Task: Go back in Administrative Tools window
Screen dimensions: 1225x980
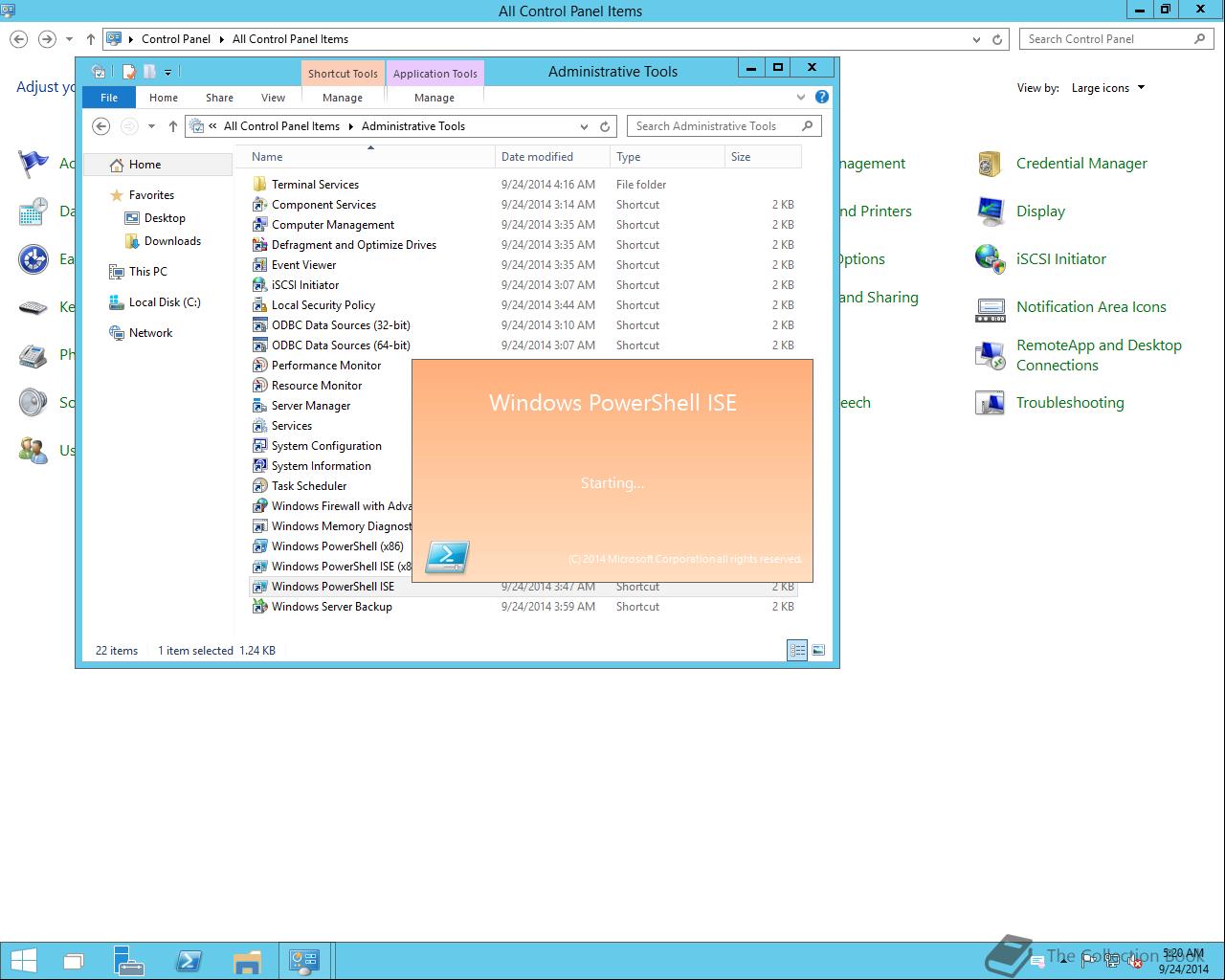Action: (x=100, y=126)
